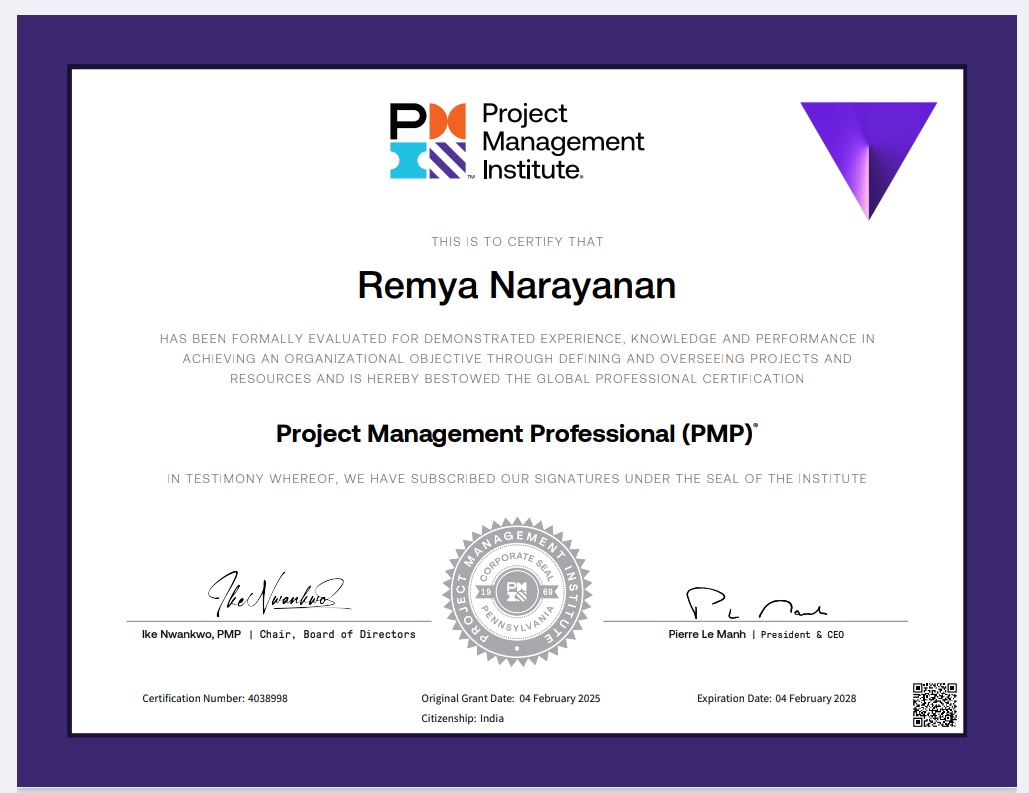The height and width of the screenshot is (793, 1029).
Task: Click the line starting "ACHIEVING AN ORGANIZATIONAL OBJECTIVE"
Action: 517,358
